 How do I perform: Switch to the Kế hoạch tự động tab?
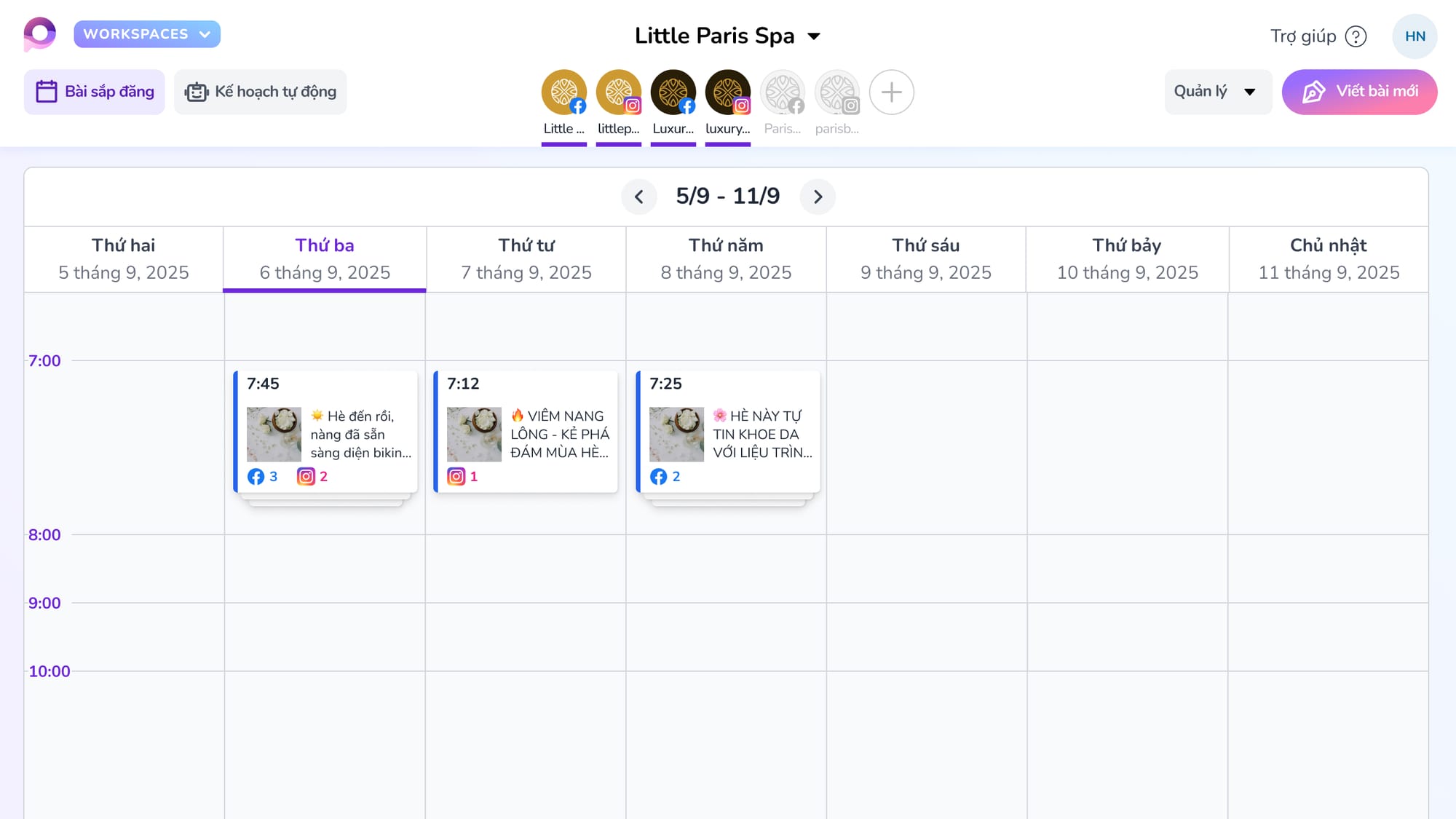coord(261,92)
